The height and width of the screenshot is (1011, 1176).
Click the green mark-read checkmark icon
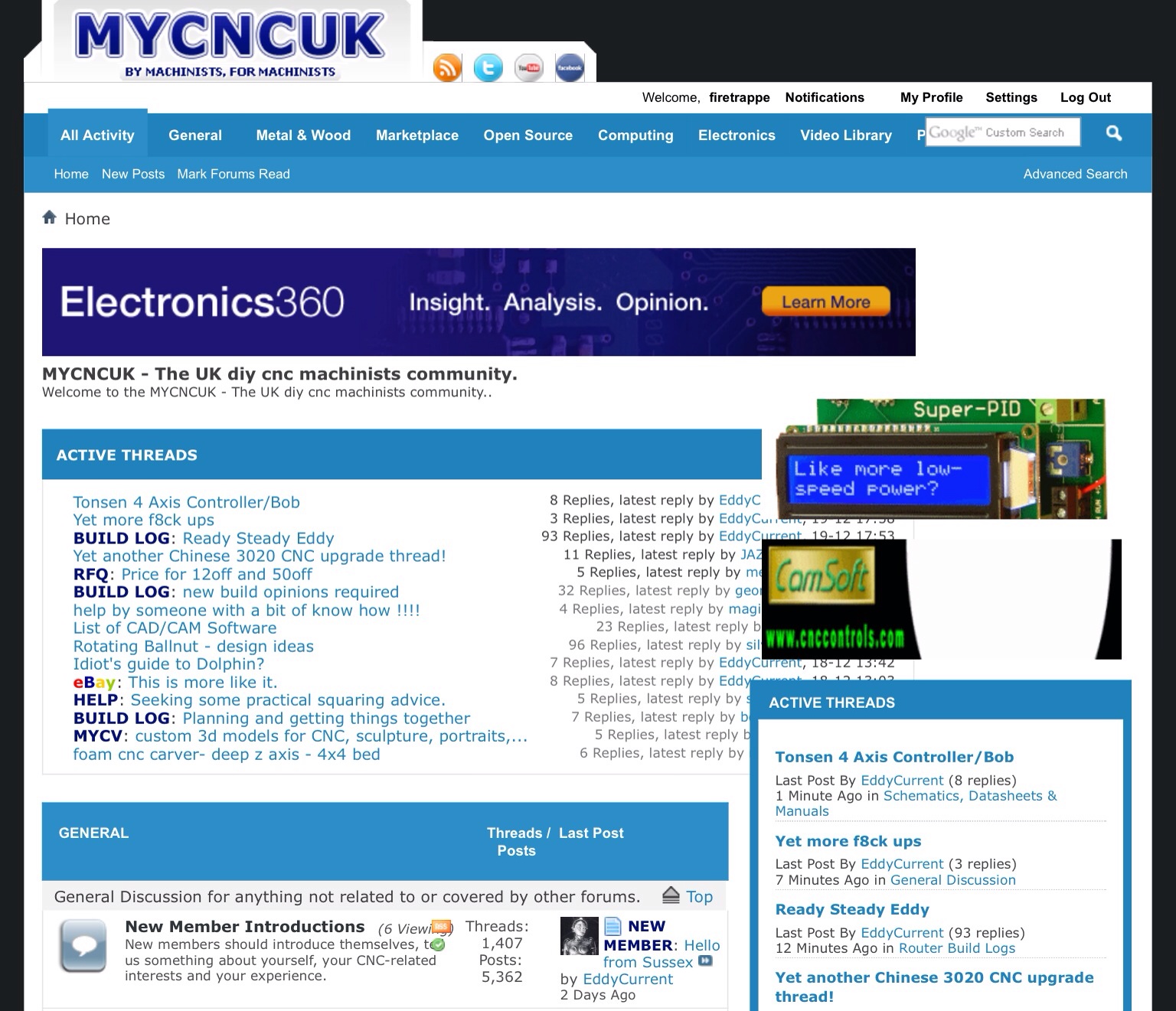point(438,945)
